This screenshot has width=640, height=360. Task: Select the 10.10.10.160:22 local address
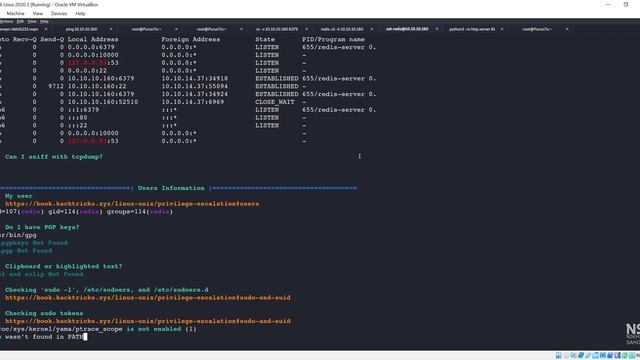[x=97, y=87]
